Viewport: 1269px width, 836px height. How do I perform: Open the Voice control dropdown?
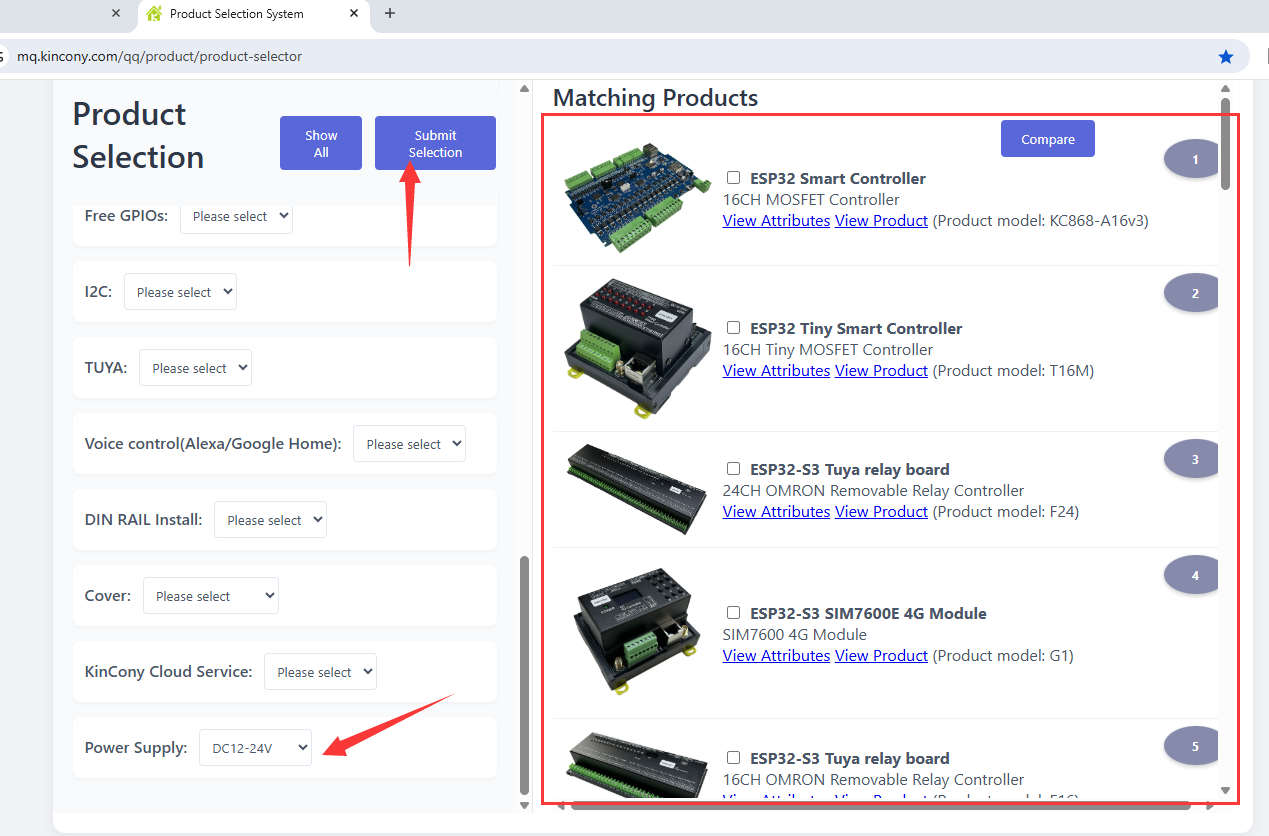click(409, 444)
